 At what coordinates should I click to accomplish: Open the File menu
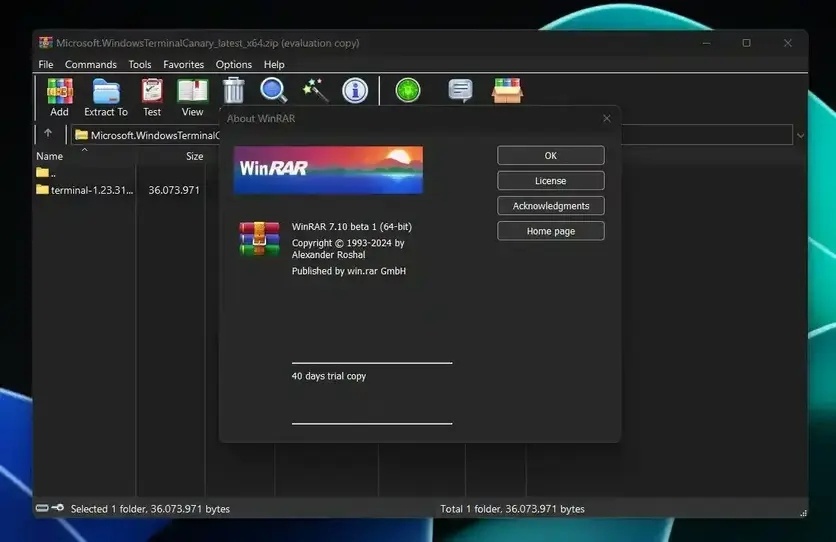(x=46, y=64)
